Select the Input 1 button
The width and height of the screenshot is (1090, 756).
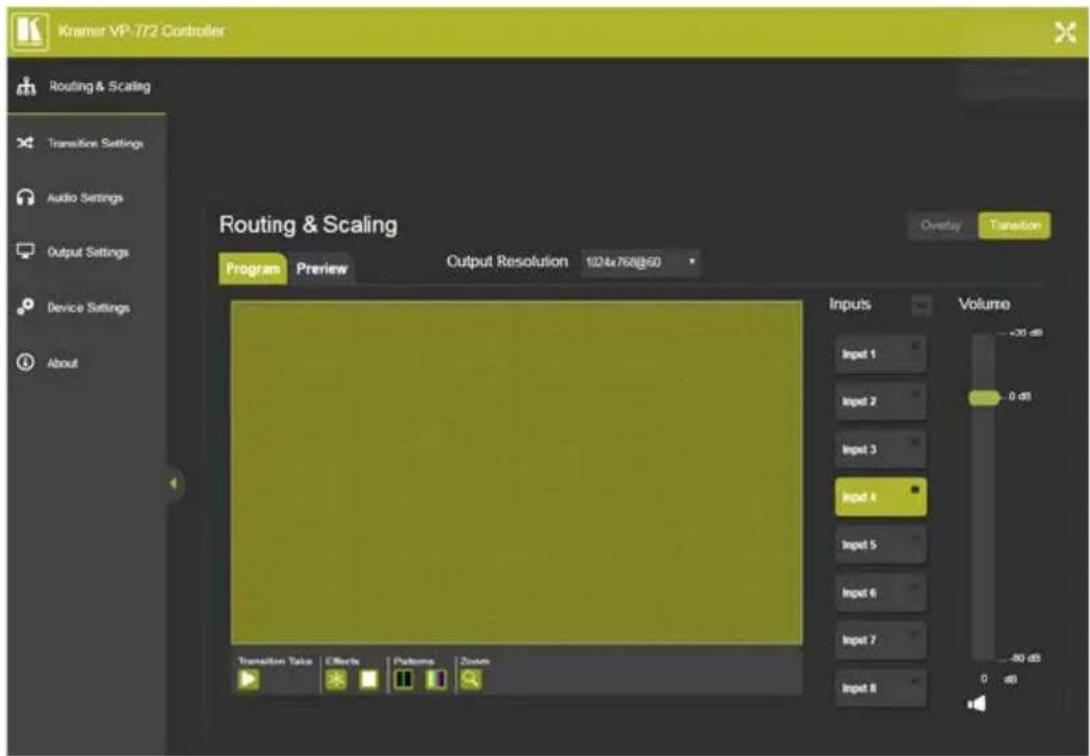(881, 354)
